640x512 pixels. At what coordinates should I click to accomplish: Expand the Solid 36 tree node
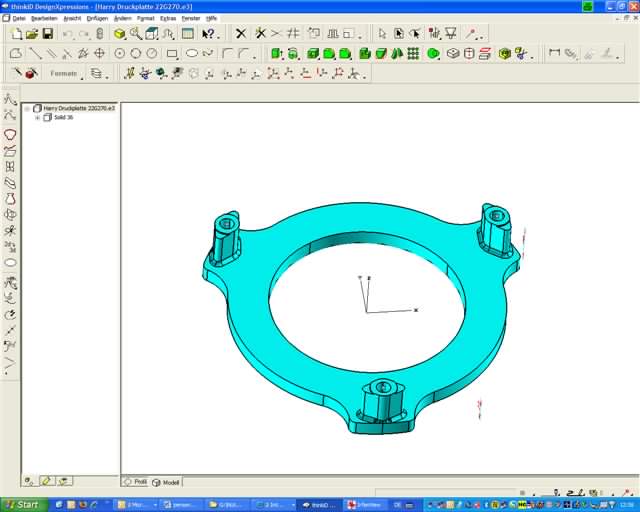pyautogui.click(x=37, y=117)
